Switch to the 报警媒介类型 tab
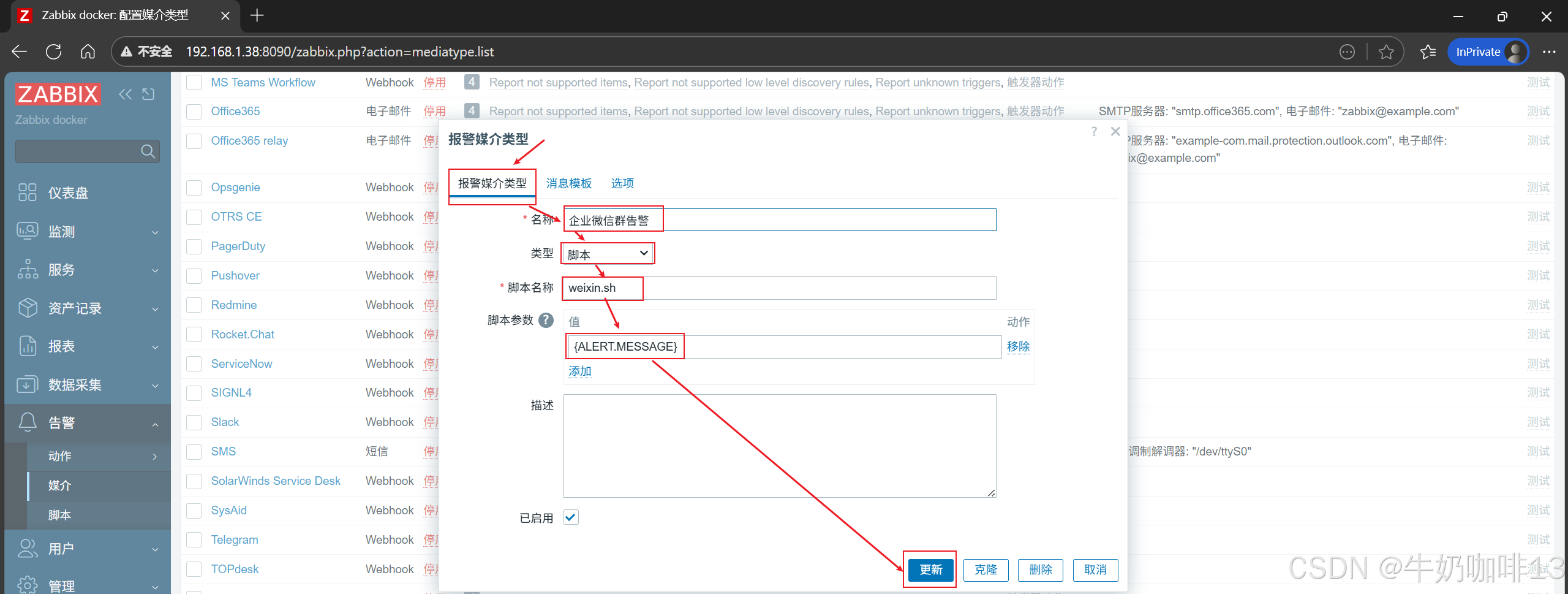This screenshot has height=594, width=1568. tap(492, 183)
